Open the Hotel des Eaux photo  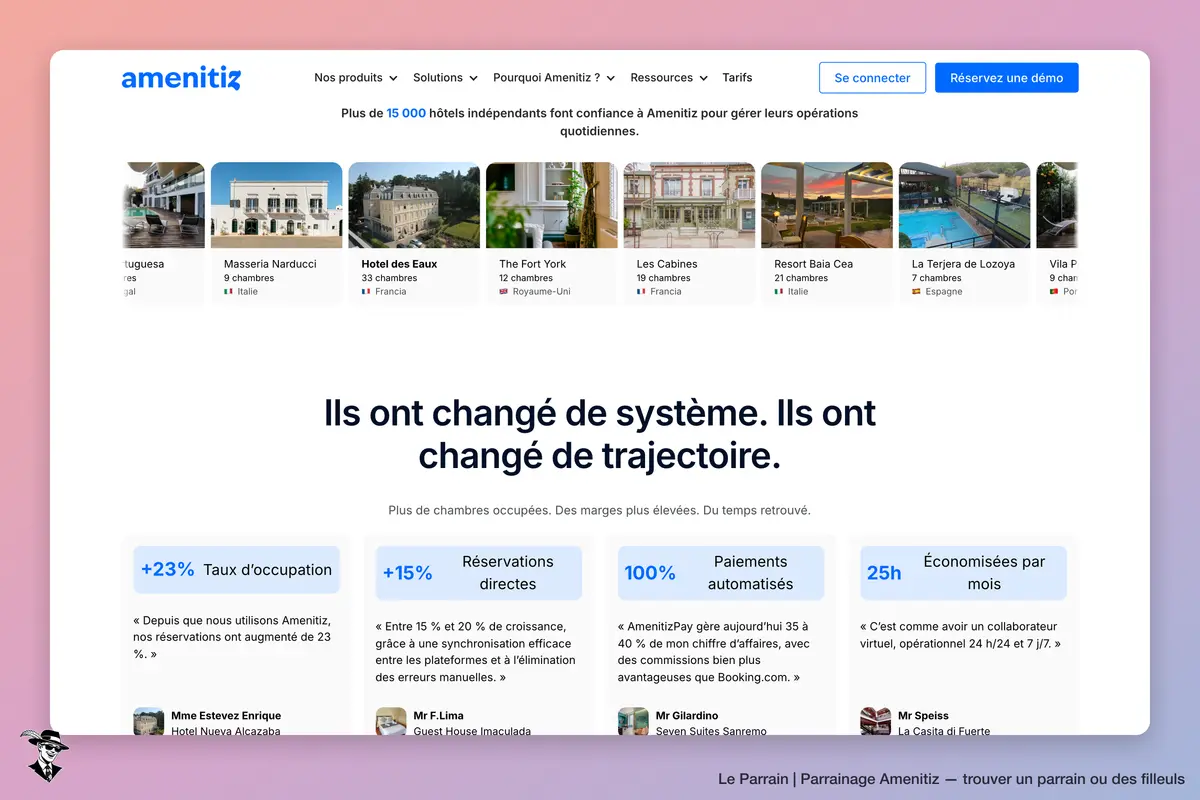414,205
